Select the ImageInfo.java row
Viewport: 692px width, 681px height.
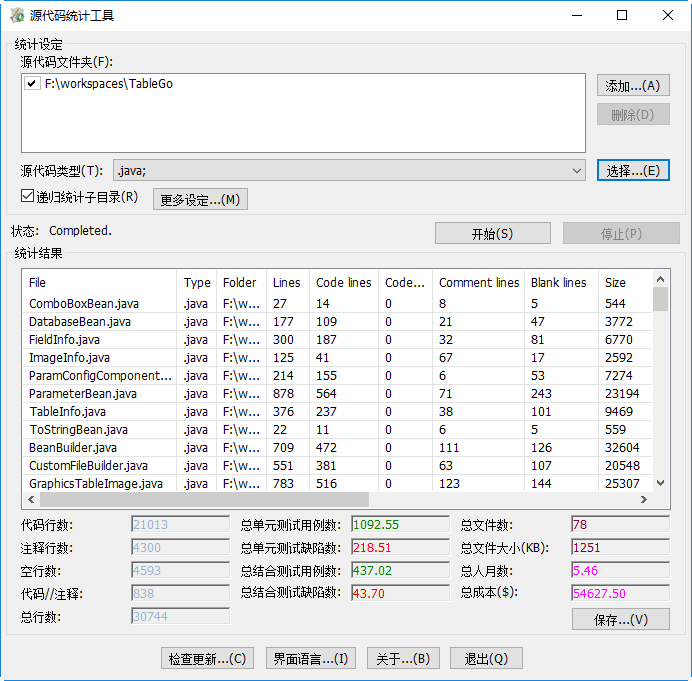tap(337, 357)
